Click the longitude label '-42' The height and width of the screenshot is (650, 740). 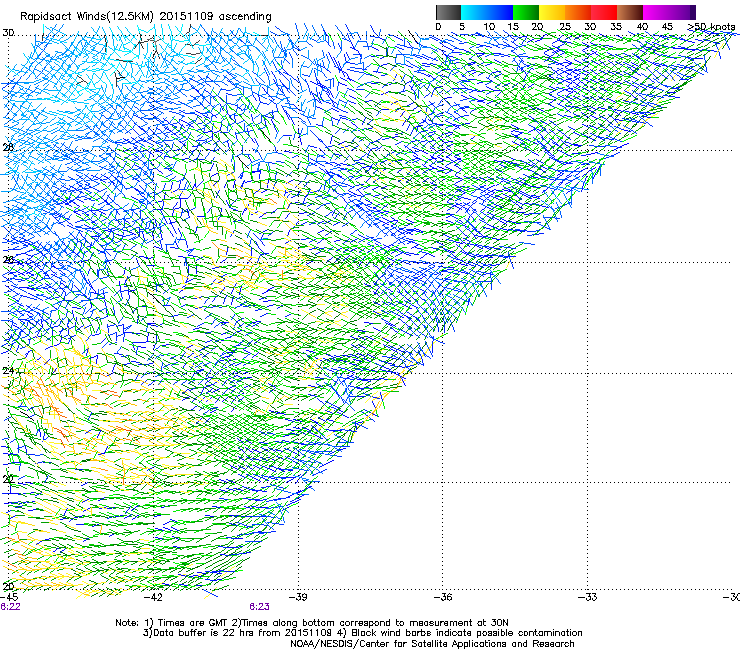click(153, 597)
